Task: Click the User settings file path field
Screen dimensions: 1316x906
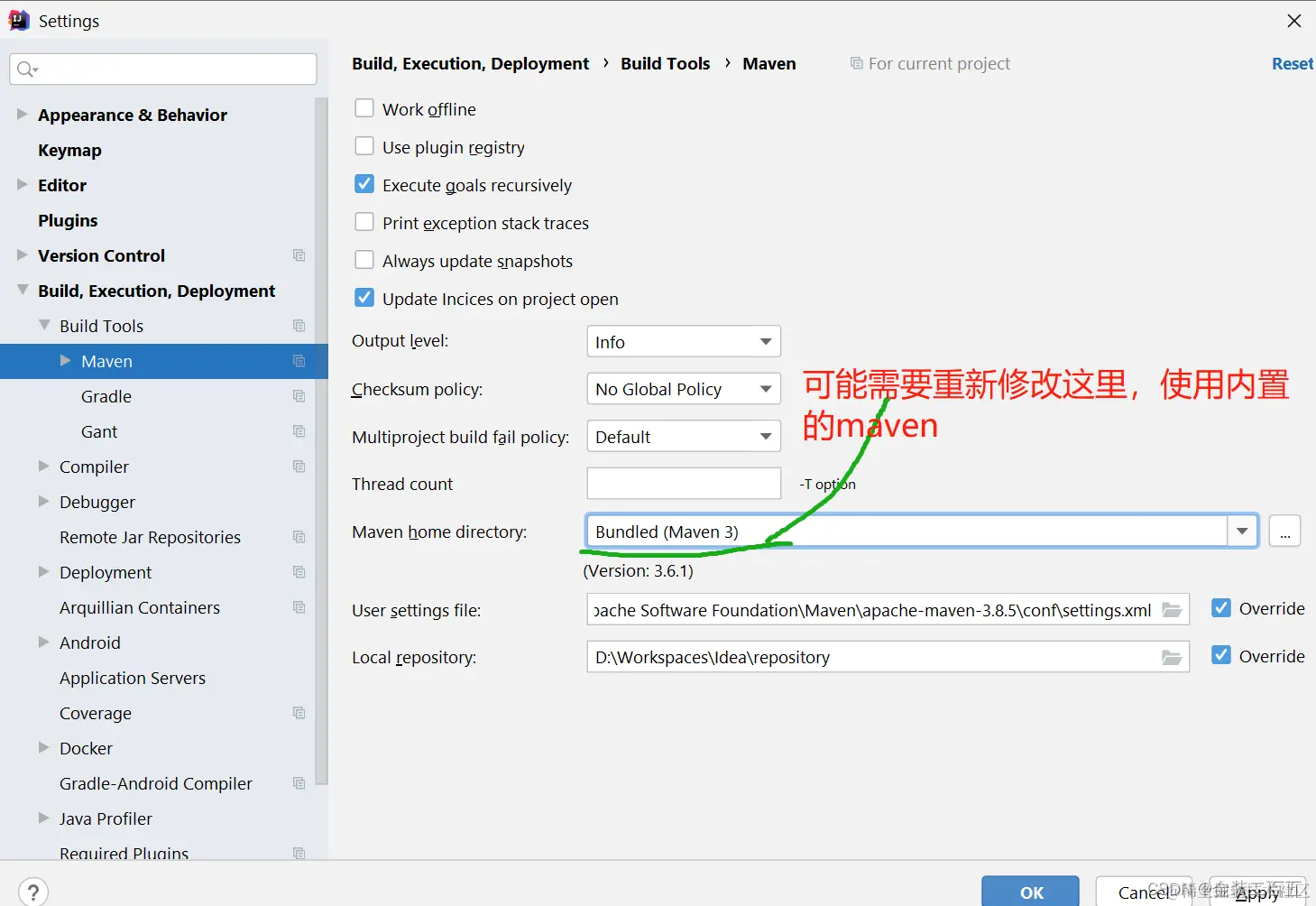Action: [888, 609]
